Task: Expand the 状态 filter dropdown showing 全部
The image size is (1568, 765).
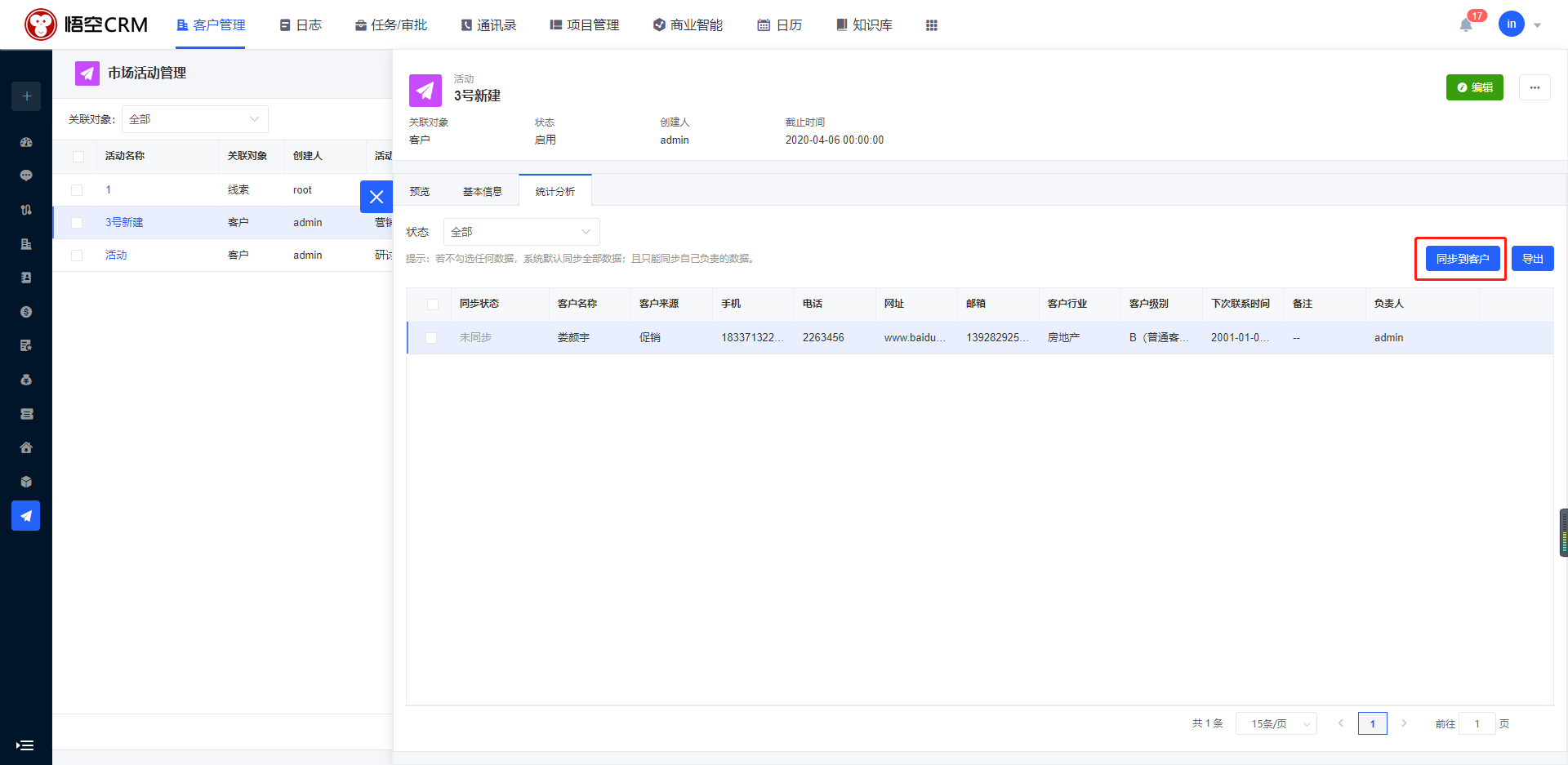Action: tap(521, 232)
